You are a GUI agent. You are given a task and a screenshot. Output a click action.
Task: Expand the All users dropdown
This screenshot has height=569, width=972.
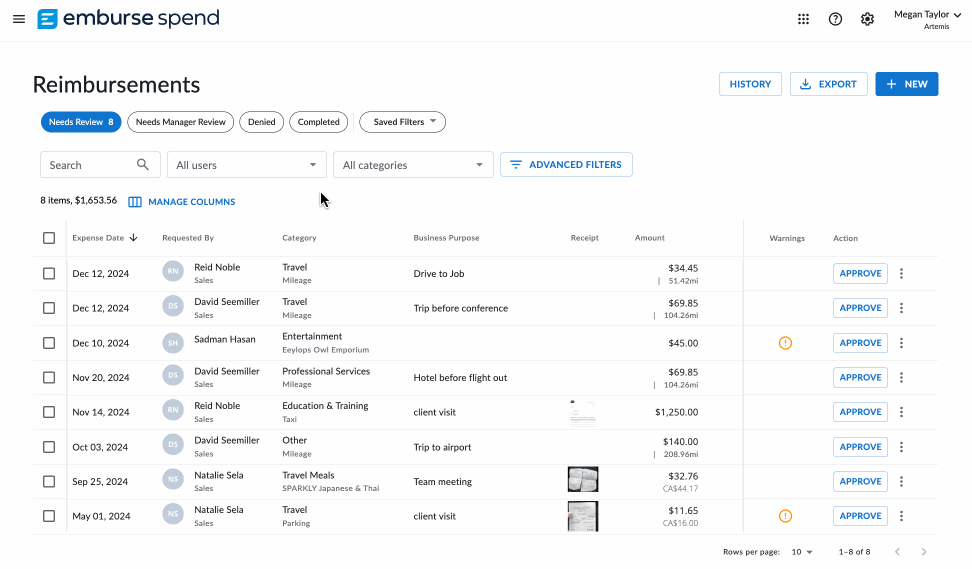coord(246,165)
